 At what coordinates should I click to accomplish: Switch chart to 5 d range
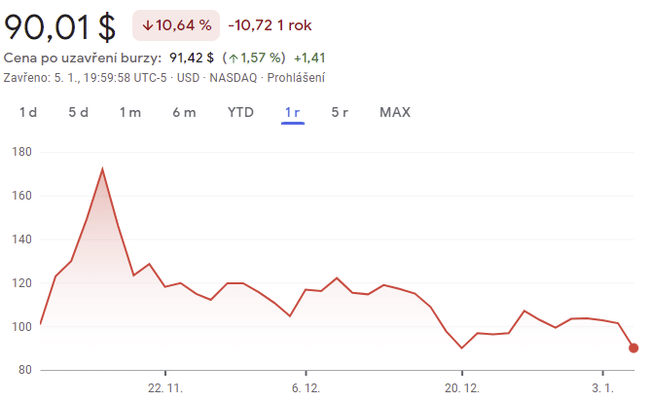pos(78,112)
